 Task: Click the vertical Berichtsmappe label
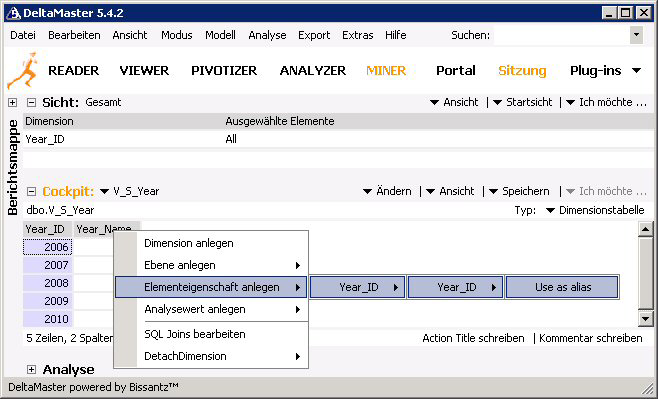(x=13, y=167)
